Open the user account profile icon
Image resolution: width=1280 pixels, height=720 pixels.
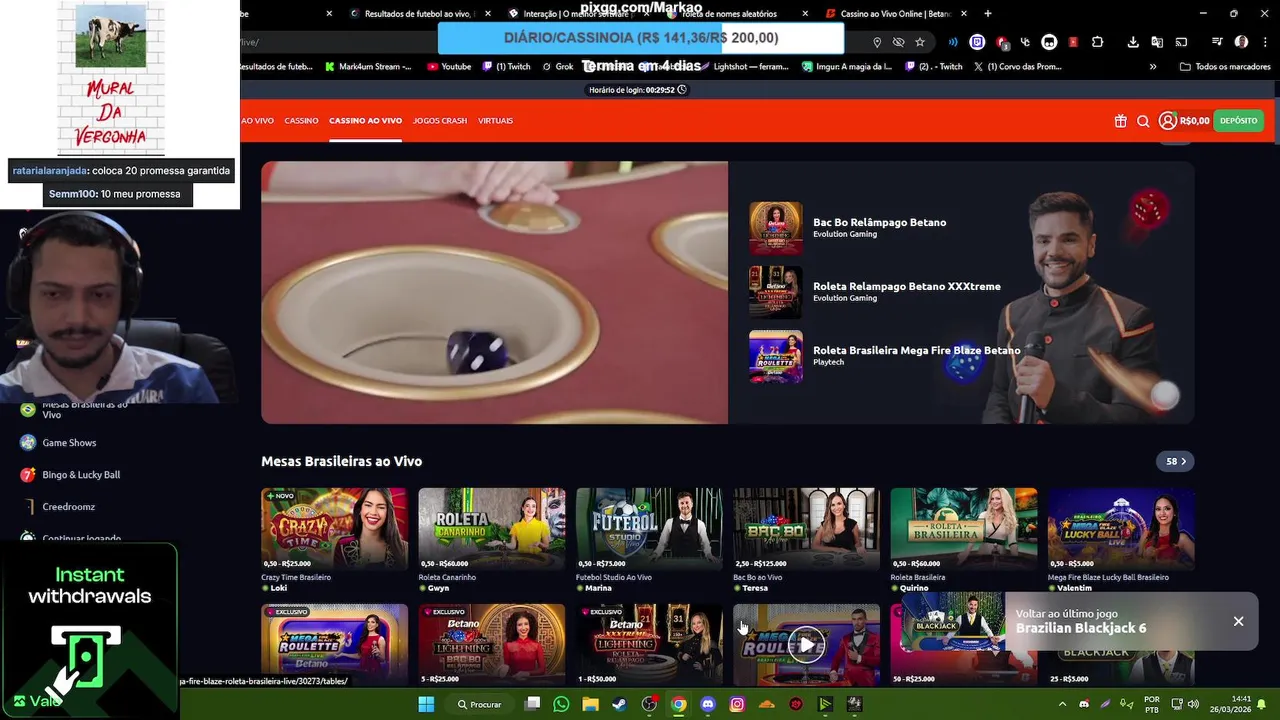[1167, 121]
